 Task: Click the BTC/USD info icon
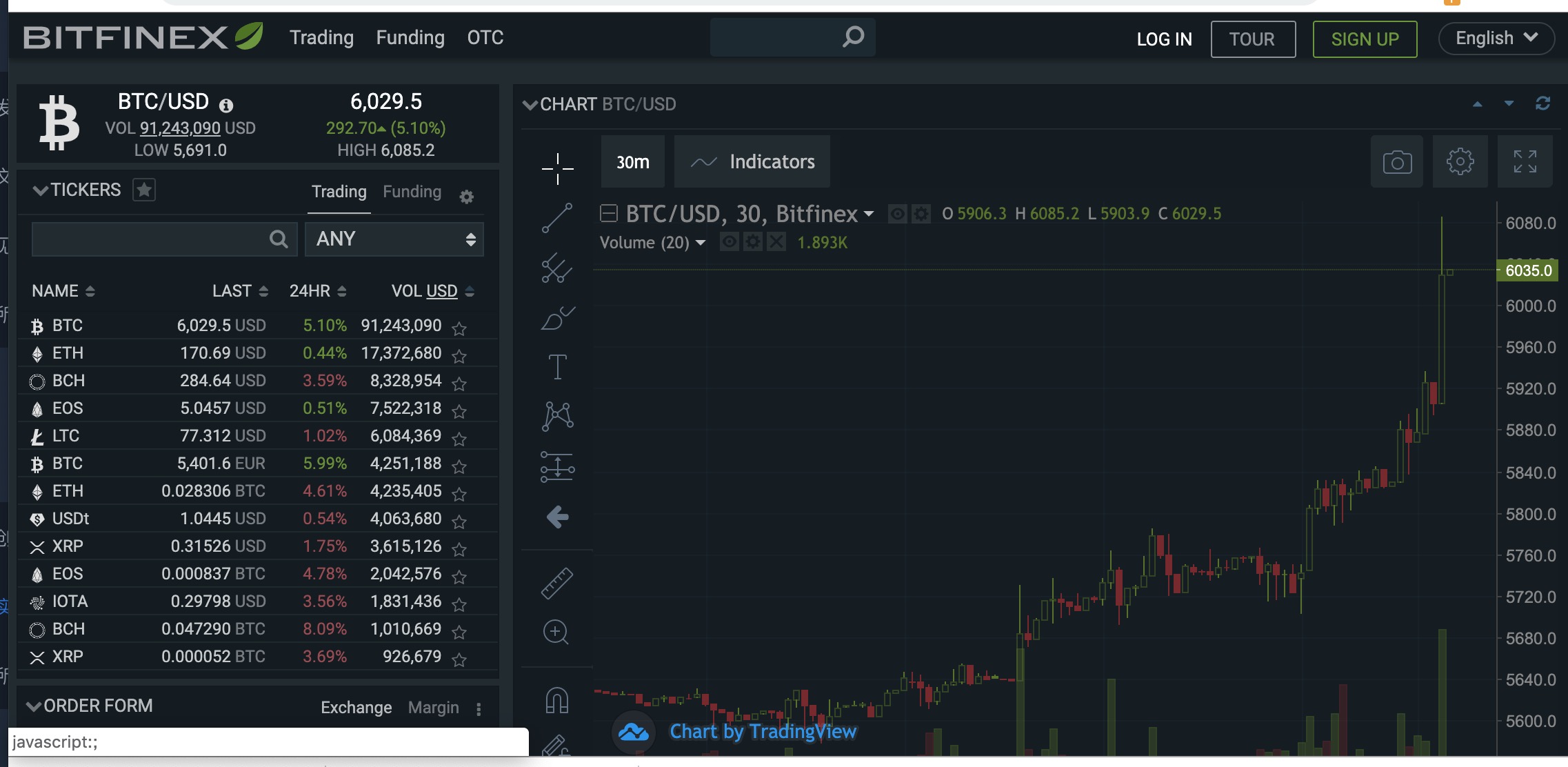click(x=226, y=106)
